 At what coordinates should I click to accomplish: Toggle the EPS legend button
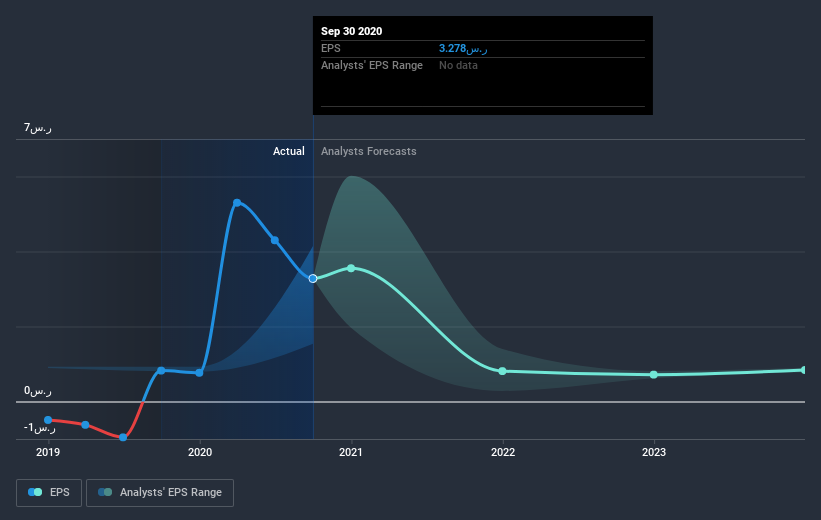coord(49,492)
